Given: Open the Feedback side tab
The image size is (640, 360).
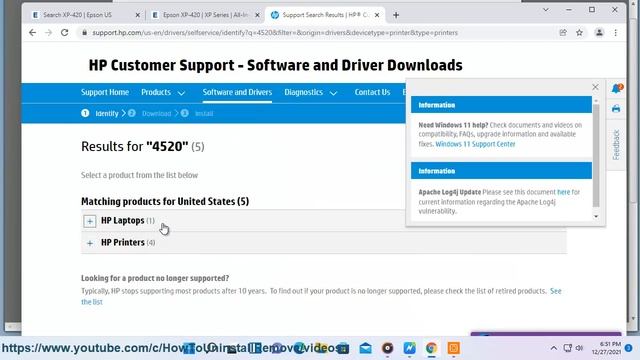Looking at the screenshot, I should (x=616, y=145).
